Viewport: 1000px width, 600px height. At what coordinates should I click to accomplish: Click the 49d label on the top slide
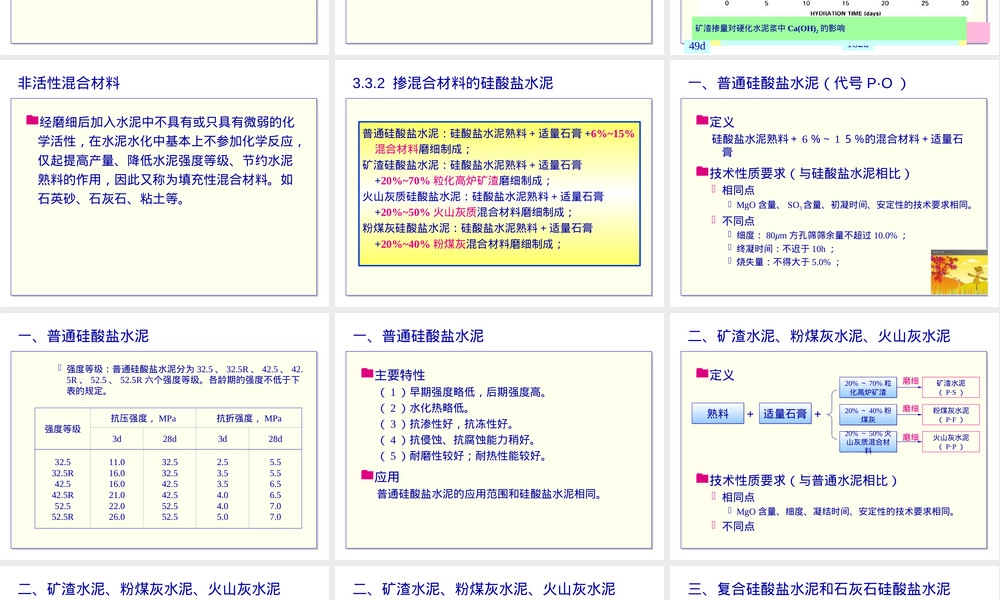pyautogui.click(x=697, y=46)
